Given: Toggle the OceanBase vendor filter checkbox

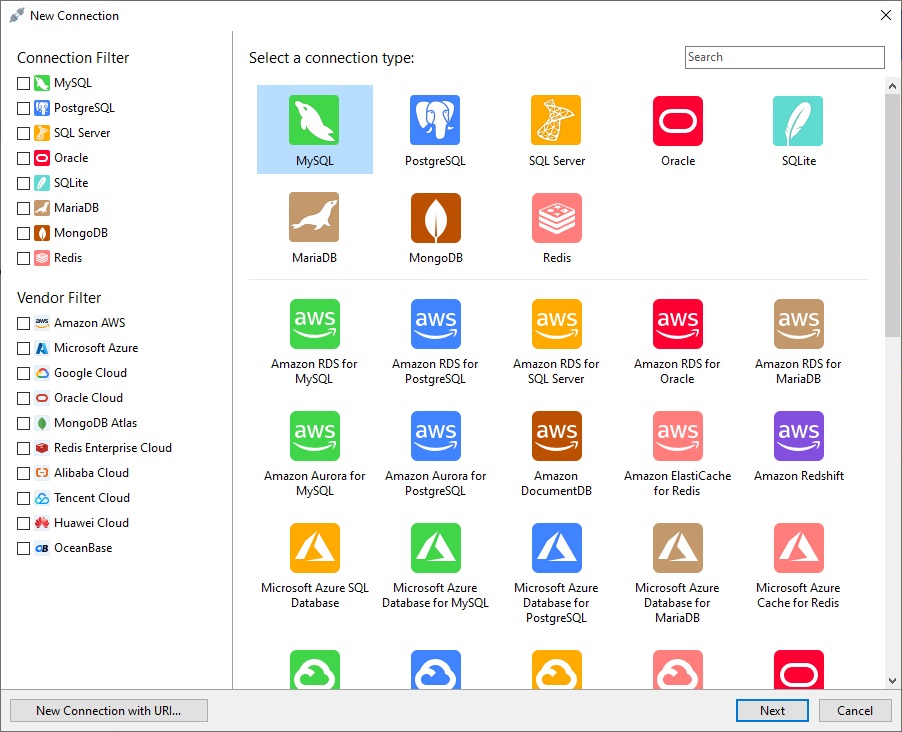Looking at the screenshot, I should (24, 548).
